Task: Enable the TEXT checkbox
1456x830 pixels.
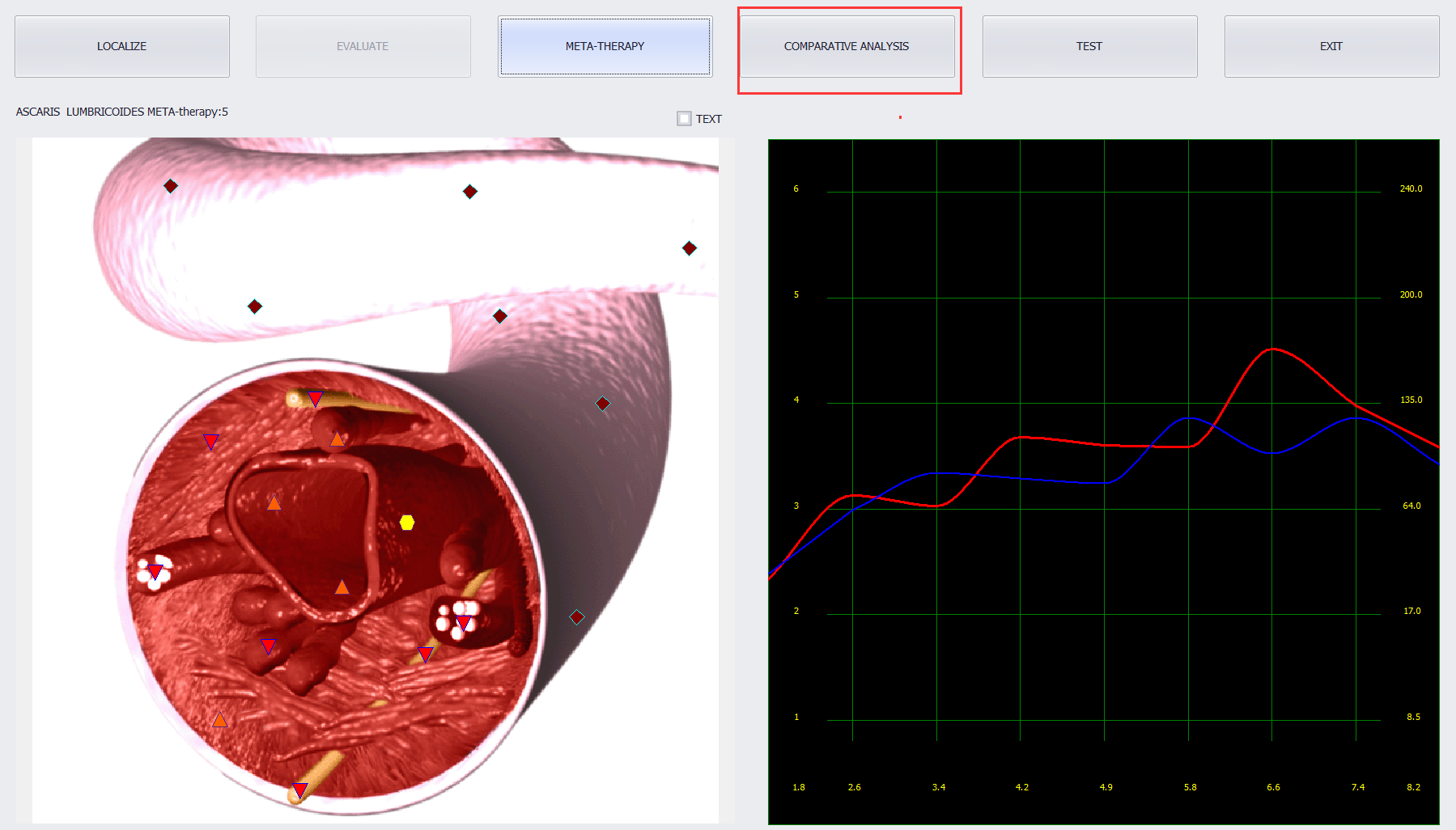Action: 685,119
